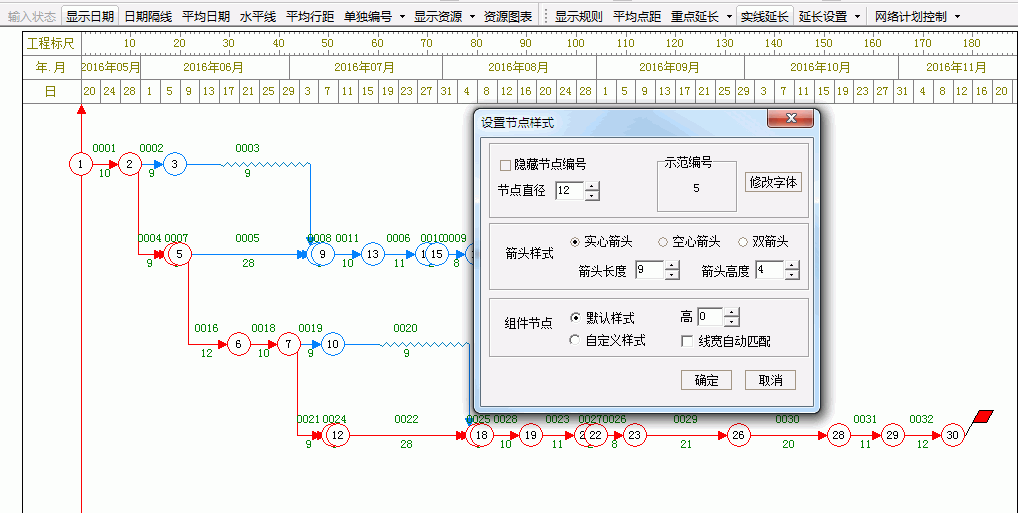Click the 延长设置 toolbar button
The height and width of the screenshot is (513, 1018).
[x=823, y=16]
